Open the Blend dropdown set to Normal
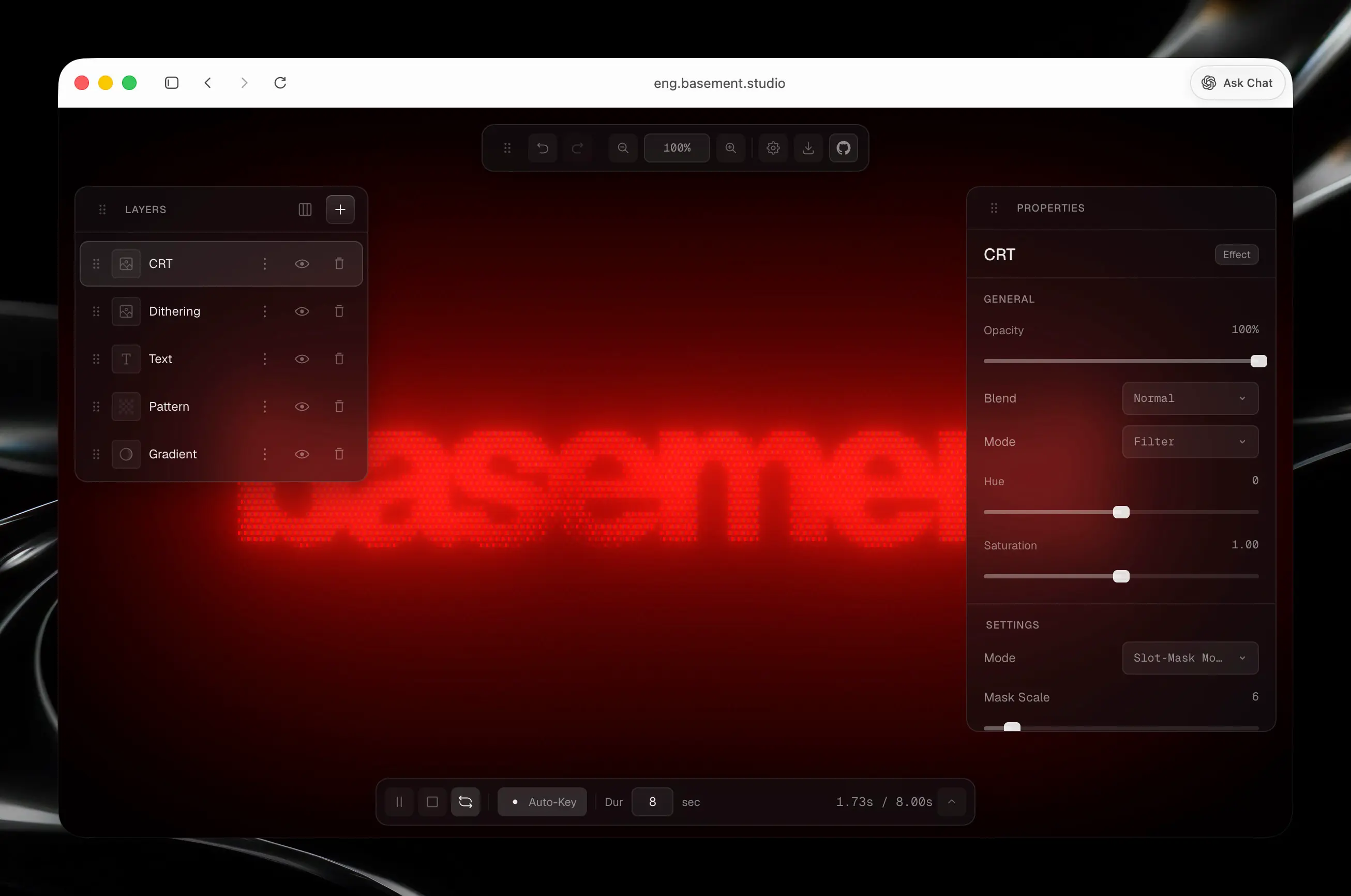 point(1190,398)
